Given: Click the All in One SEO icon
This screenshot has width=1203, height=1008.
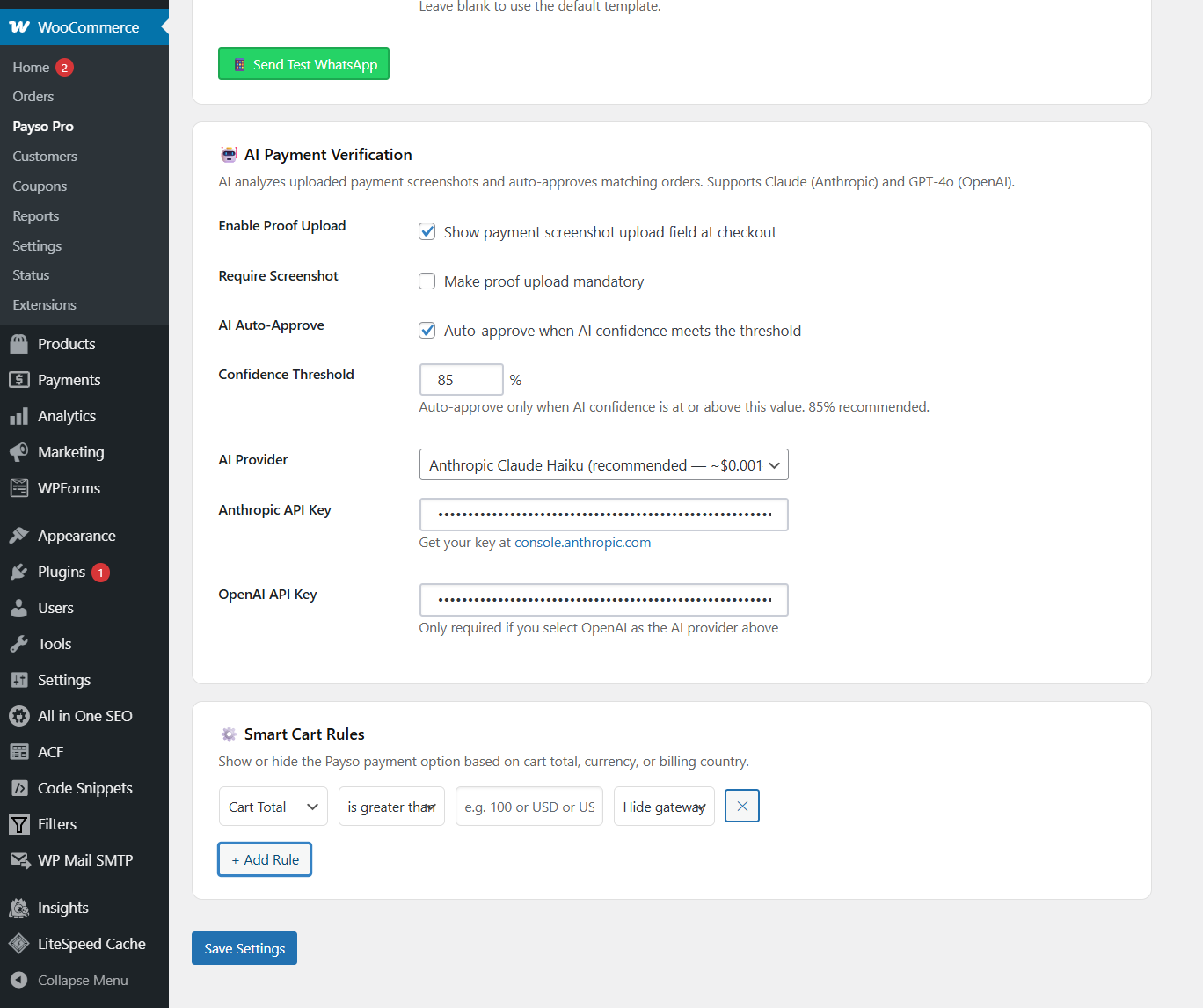Looking at the screenshot, I should coord(19,715).
